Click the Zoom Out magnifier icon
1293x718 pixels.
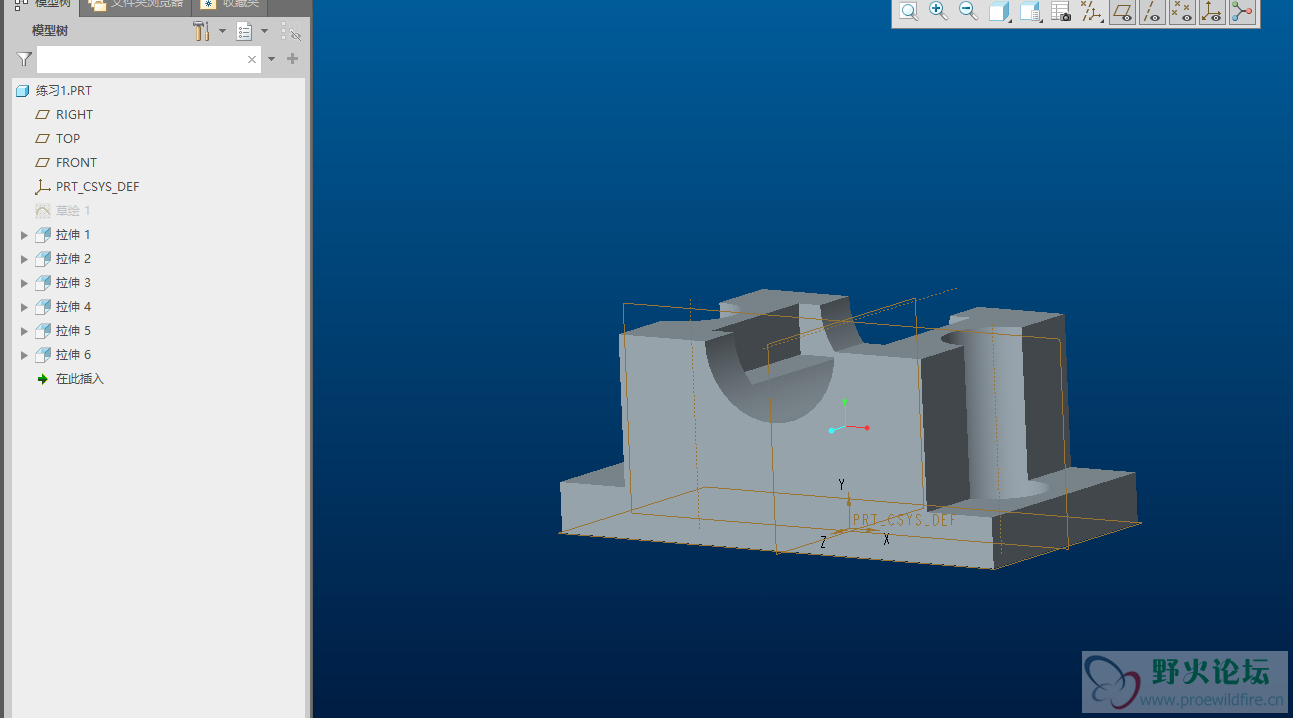click(968, 12)
